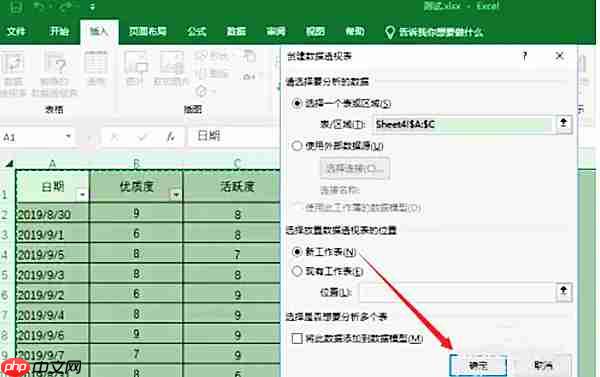Click the lightbulb Tell Me icon
The image size is (600, 377).
[390, 32]
